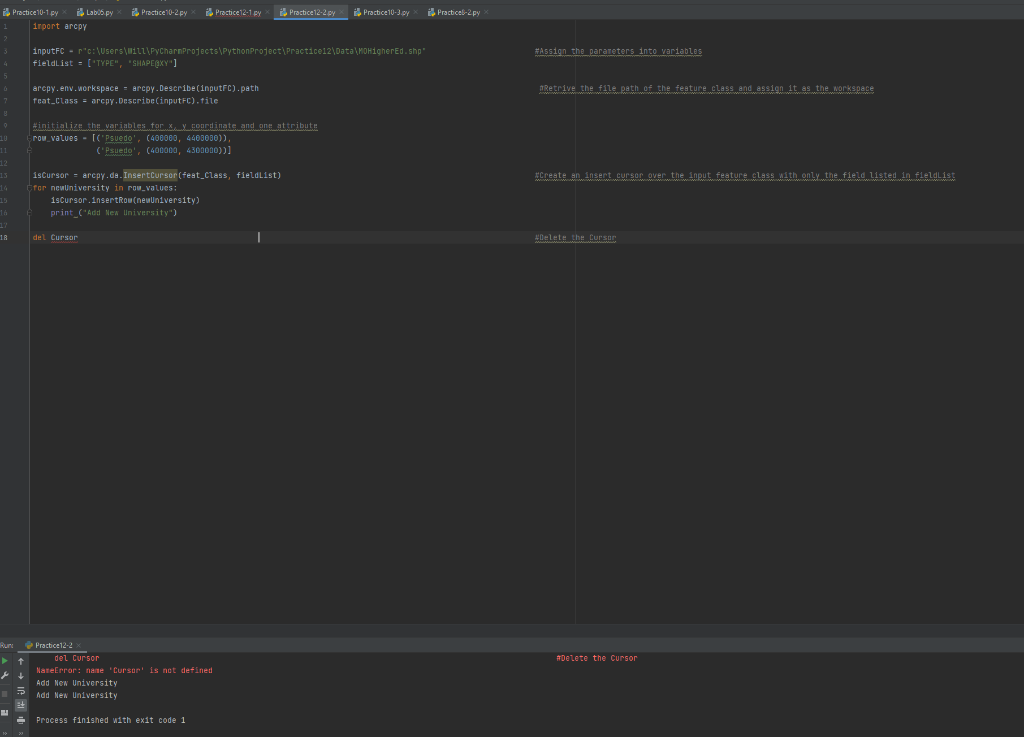Close the Practice8-2.py tab

[x=486, y=12]
